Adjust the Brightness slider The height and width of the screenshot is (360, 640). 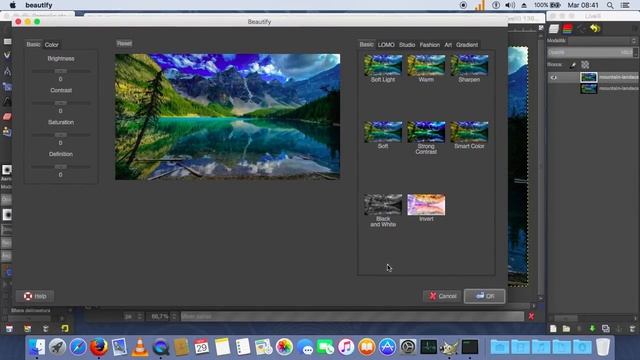click(61, 71)
